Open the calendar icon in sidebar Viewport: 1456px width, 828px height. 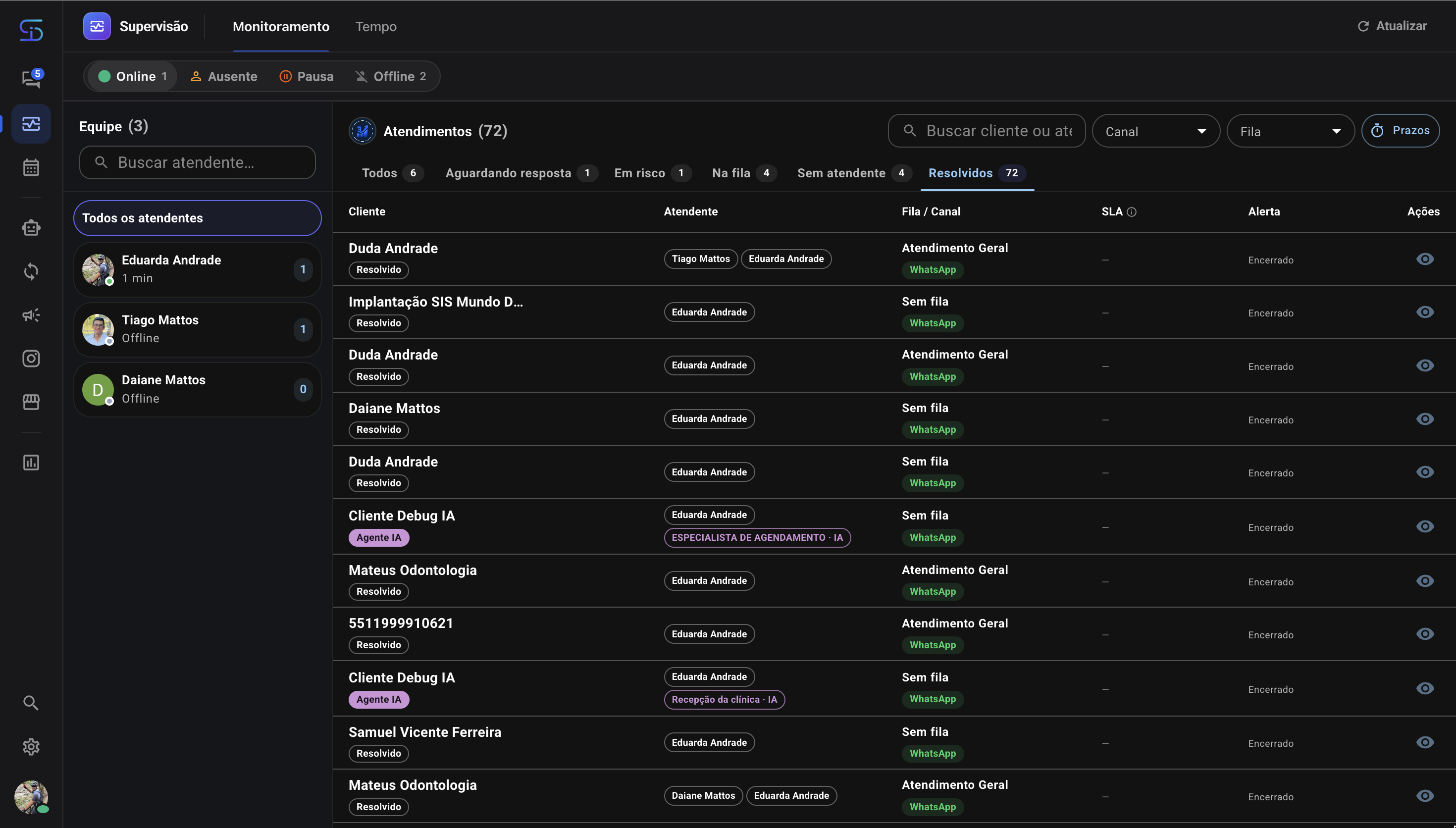[x=31, y=167]
